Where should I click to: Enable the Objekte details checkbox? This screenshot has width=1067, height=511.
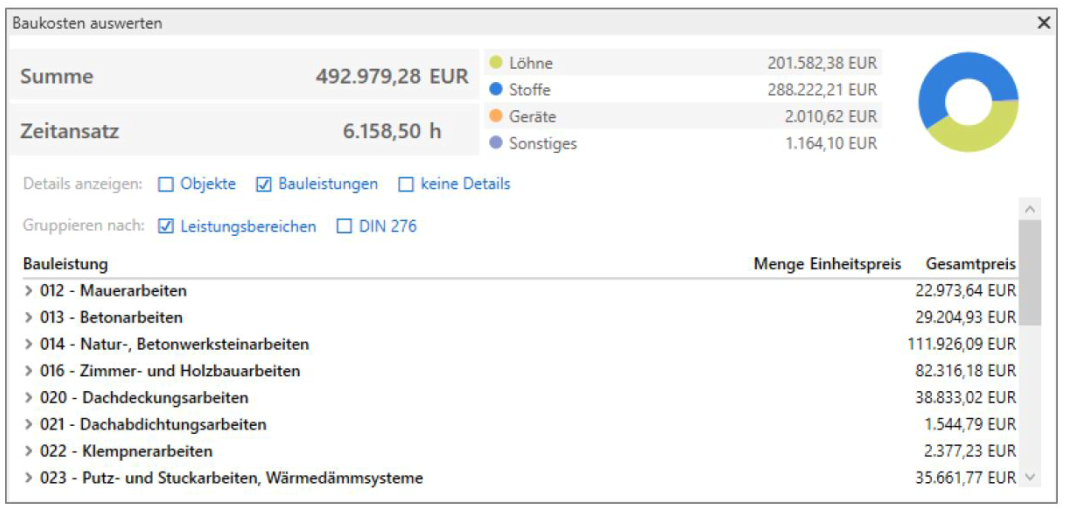166,184
